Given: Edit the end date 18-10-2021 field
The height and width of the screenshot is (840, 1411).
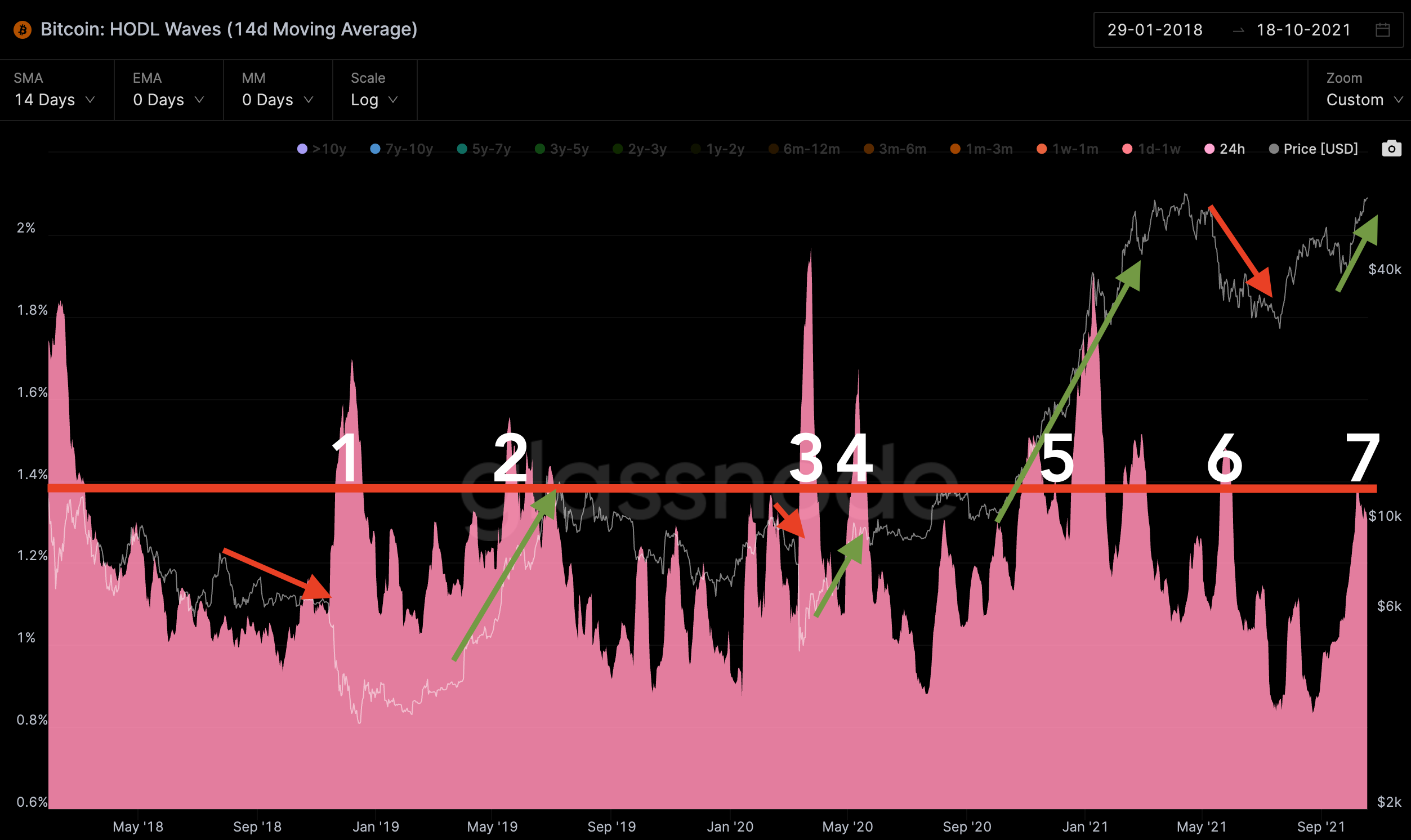Looking at the screenshot, I should (1303, 30).
